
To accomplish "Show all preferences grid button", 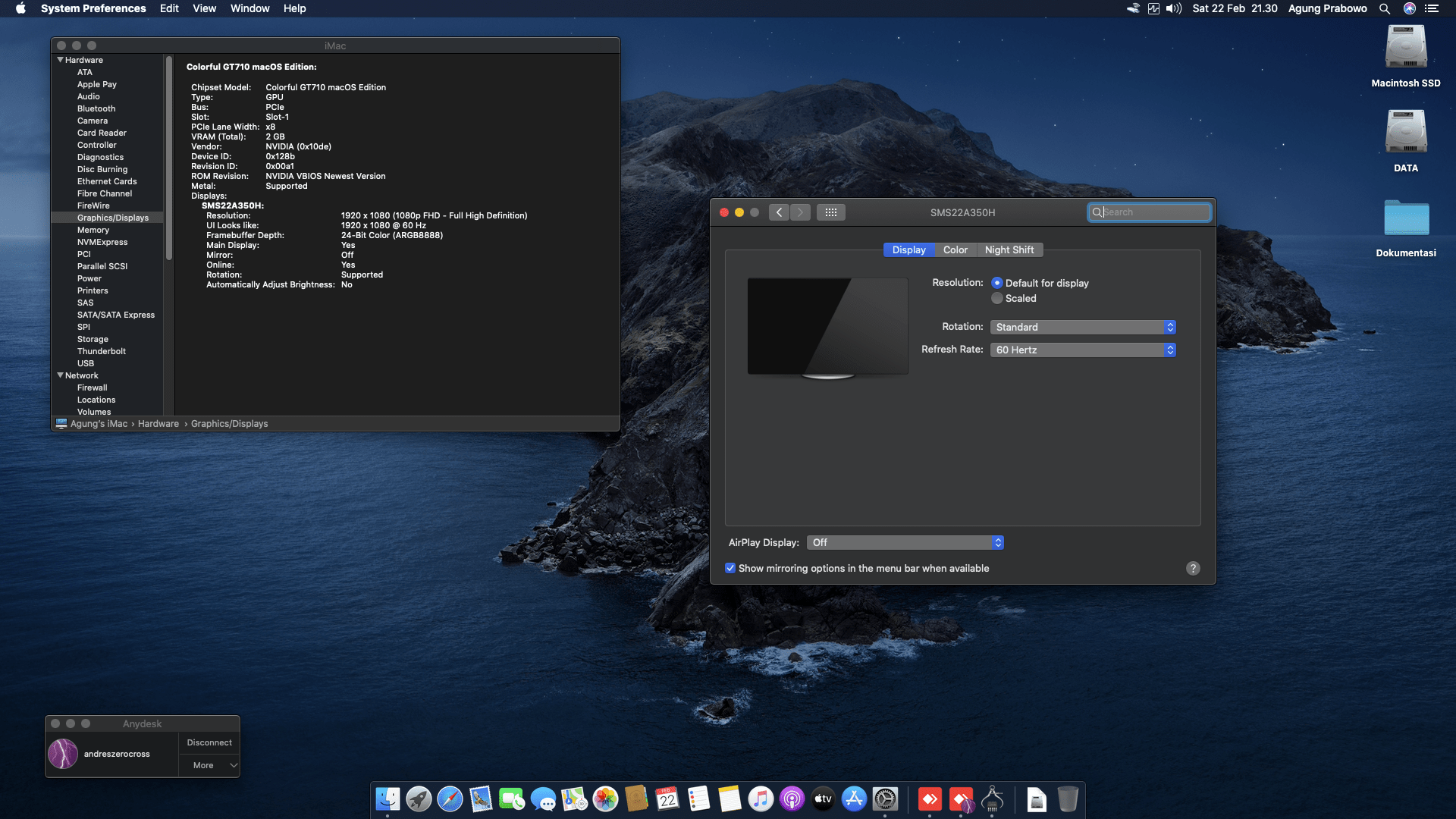I will [831, 212].
